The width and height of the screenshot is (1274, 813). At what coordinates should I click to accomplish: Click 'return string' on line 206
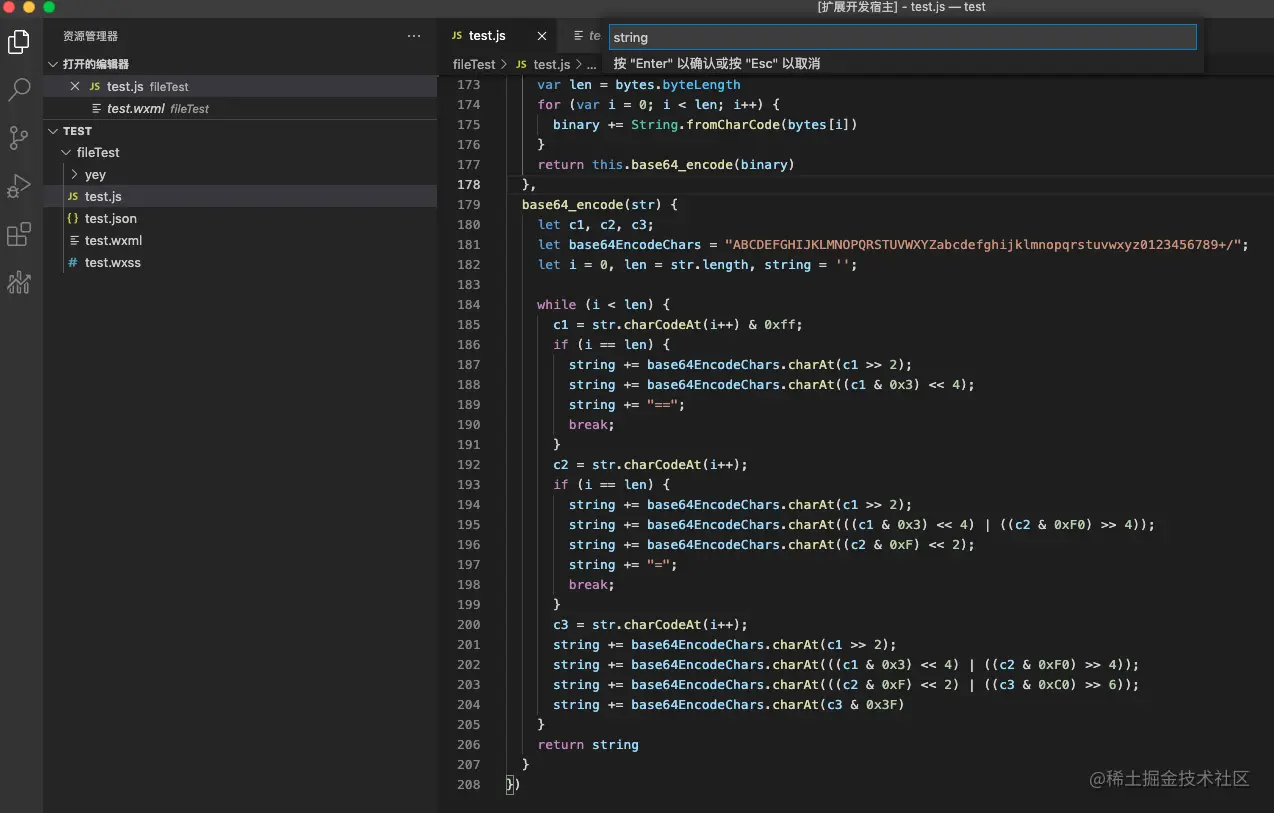point(588,745)
